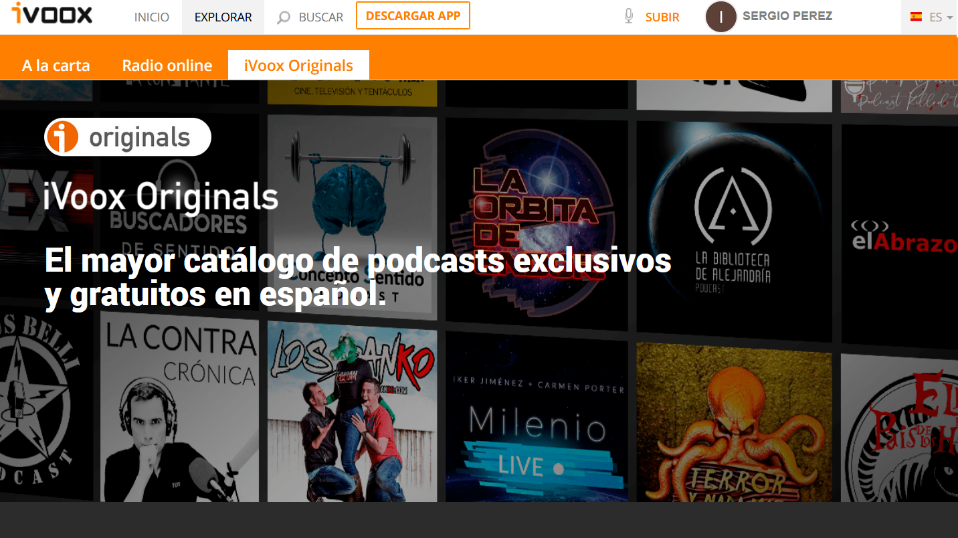Viewport: 958px width, 538px height.
Task: Open La ContraCrónica podcast cover
Action: tap(180, 407)
